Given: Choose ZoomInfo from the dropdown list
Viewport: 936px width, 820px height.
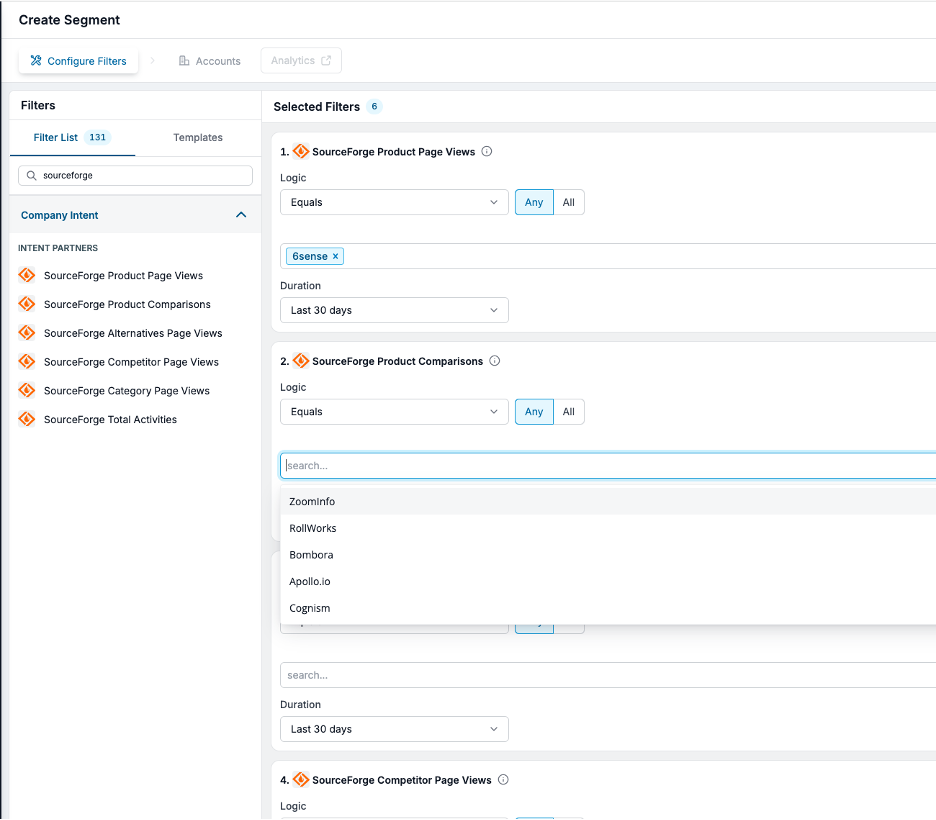Looking at the screenshot, I should (608, 501).
